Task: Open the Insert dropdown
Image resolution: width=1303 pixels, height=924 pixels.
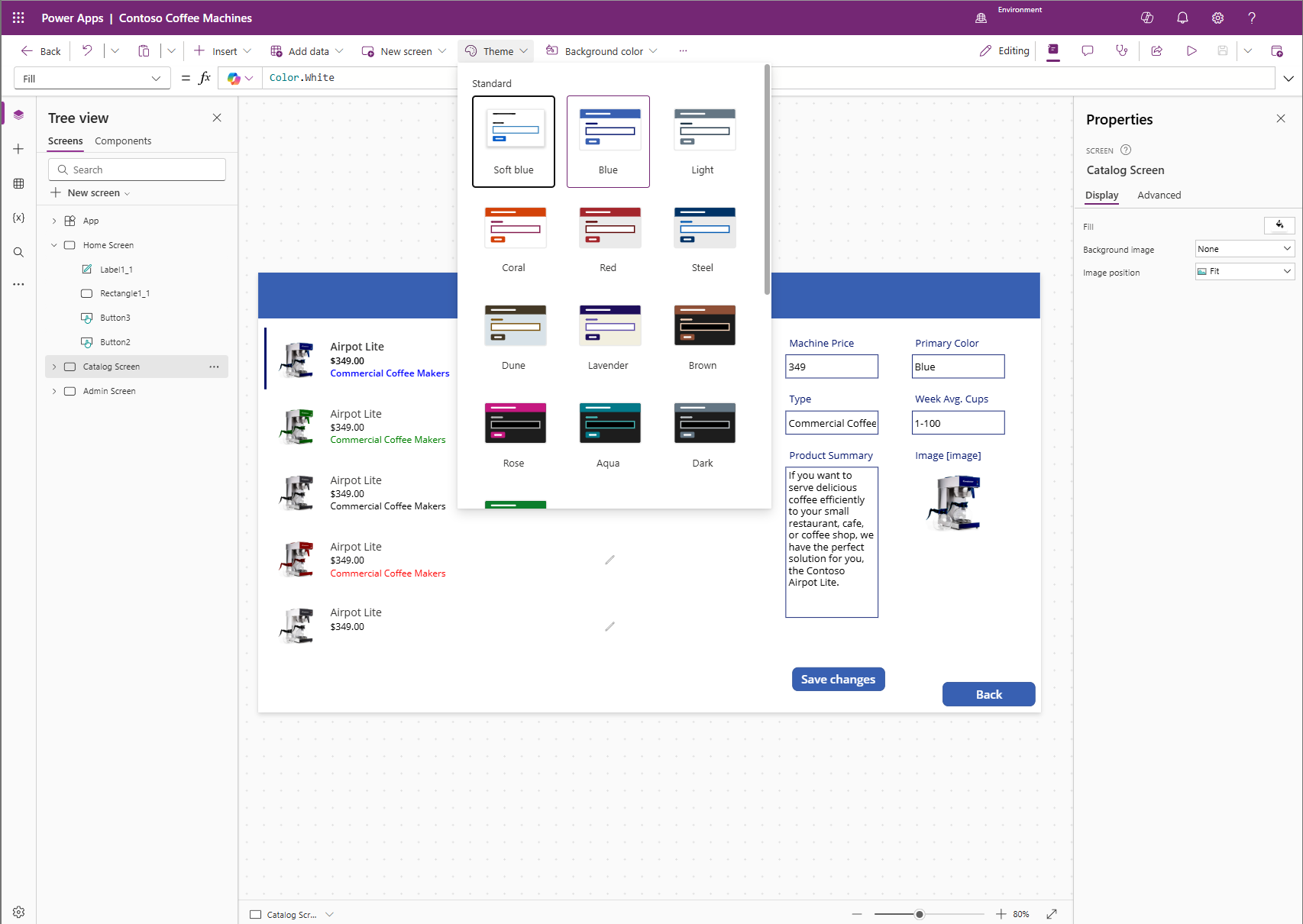Action: tap(222, 51)
